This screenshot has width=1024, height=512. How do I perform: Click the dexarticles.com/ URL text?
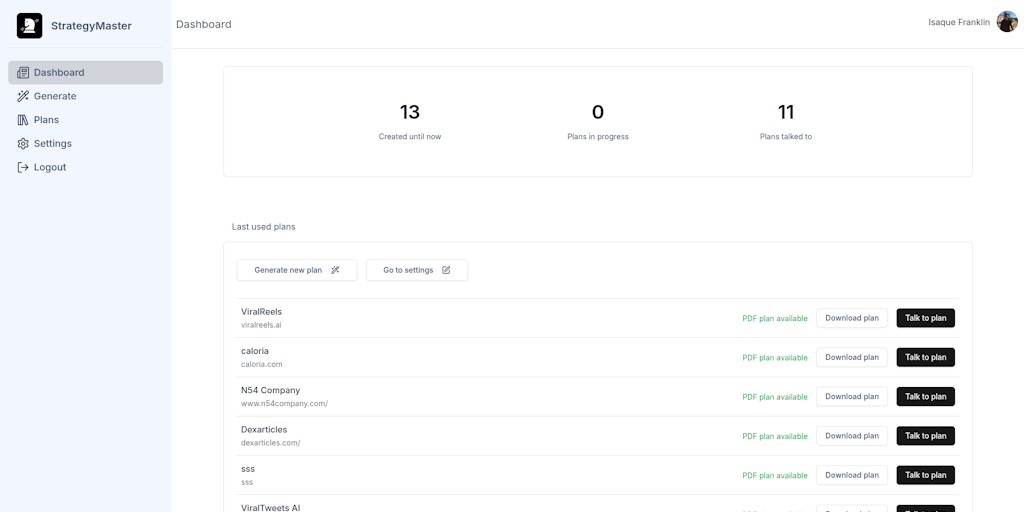(x=270, y=442)
